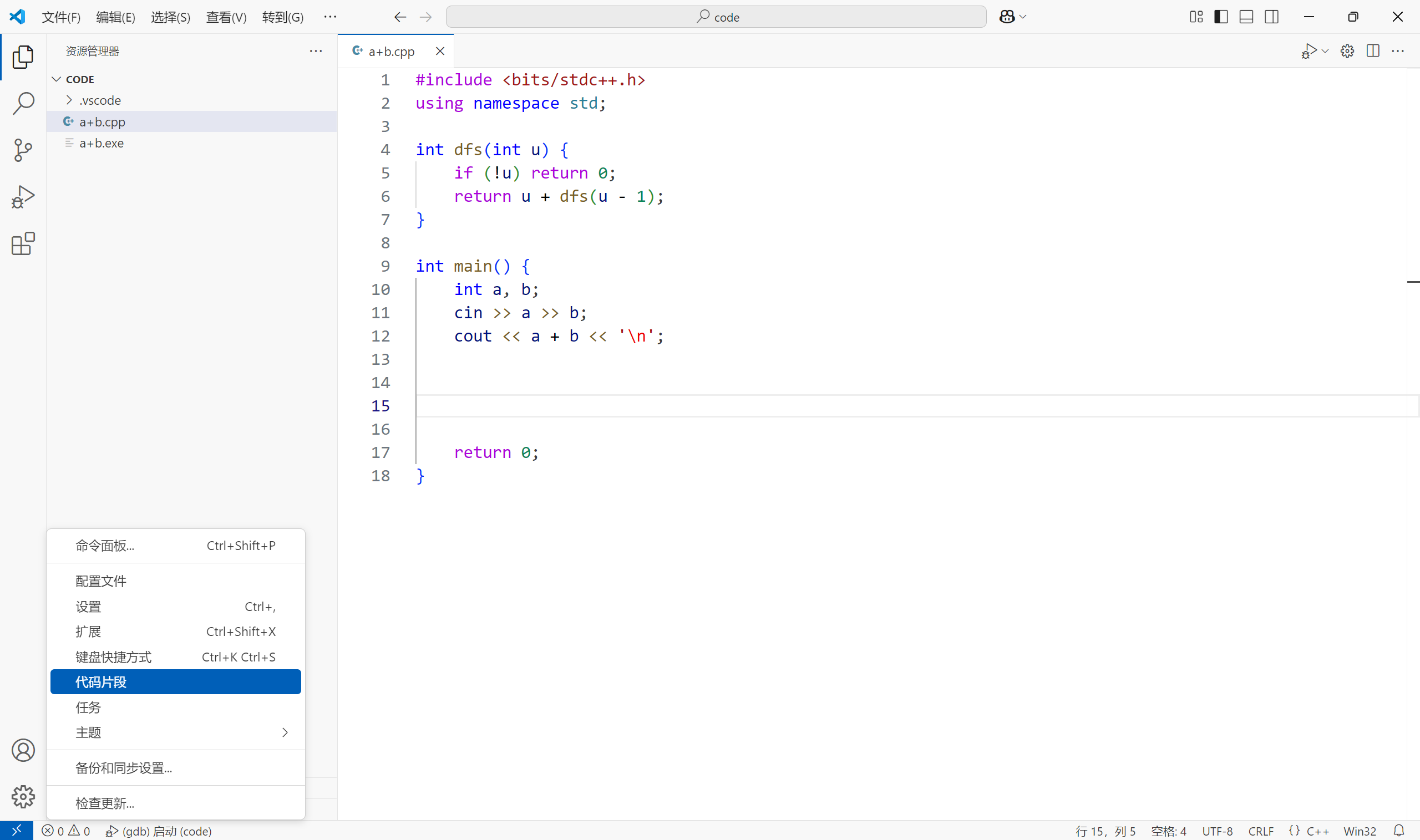Open the 文件(F) menu
Viewport: 1420px width, 840px height.
pyautogui.click(x=61, y=17)
